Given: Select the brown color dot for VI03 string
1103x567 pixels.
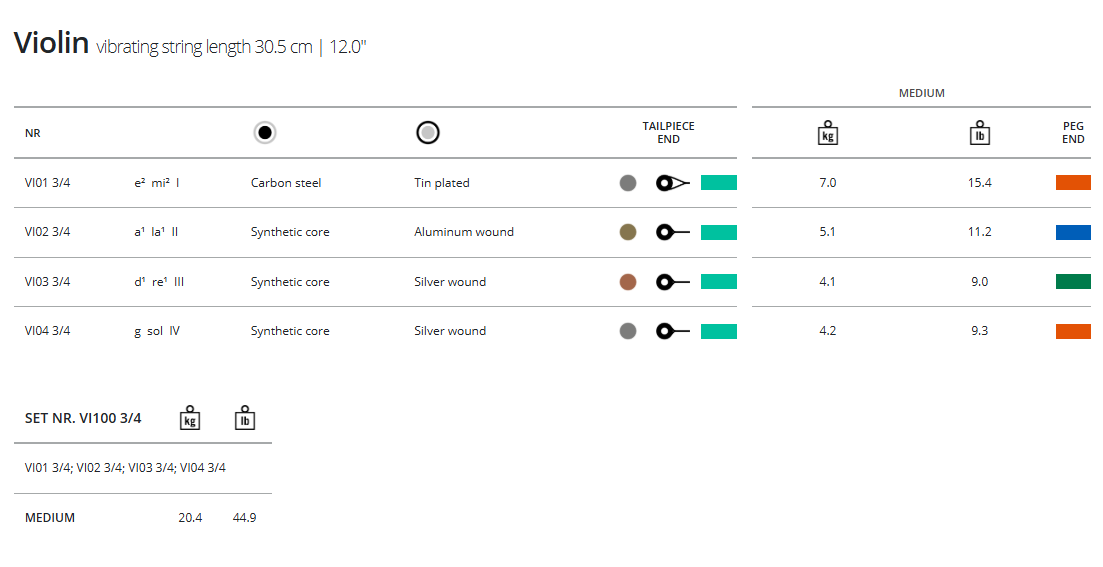Looking at the screenshot, I should [628, 282].
